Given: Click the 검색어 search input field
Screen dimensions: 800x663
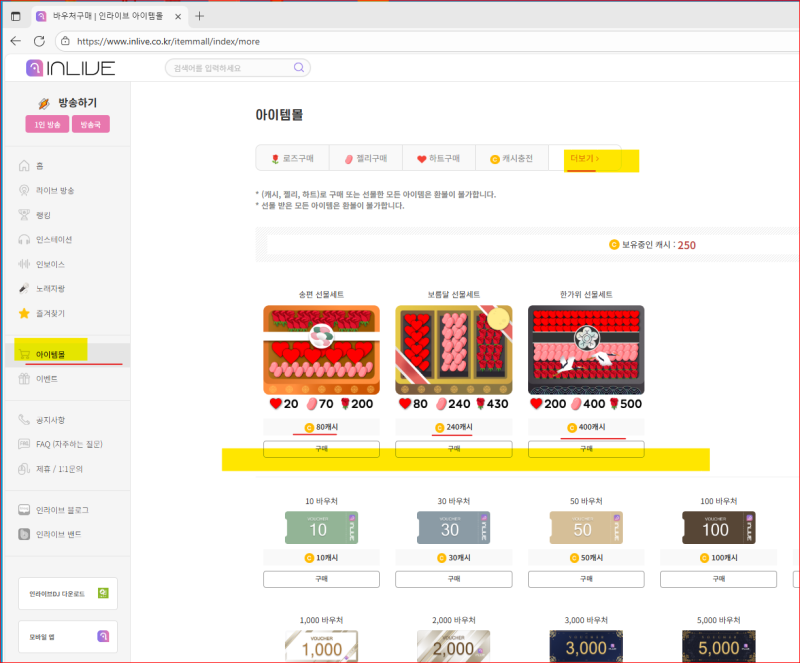Looking at the screenshot, I should tap(230, 68).
